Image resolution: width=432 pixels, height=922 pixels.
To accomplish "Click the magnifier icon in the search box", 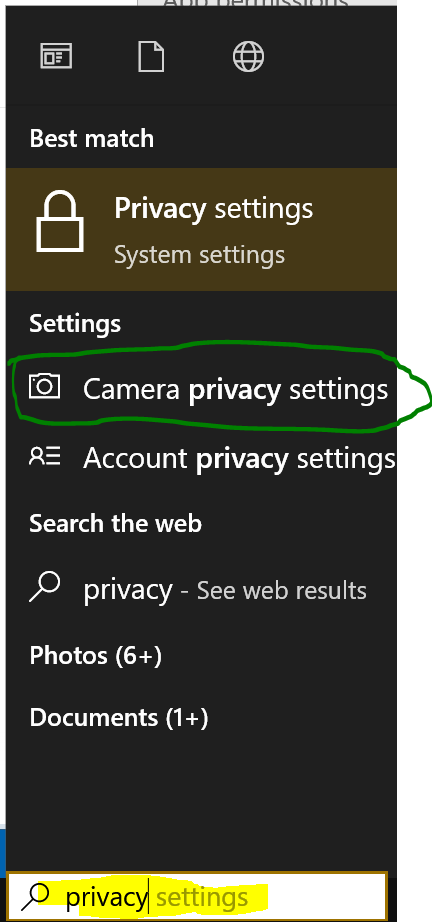I will (x=36, y=897).
